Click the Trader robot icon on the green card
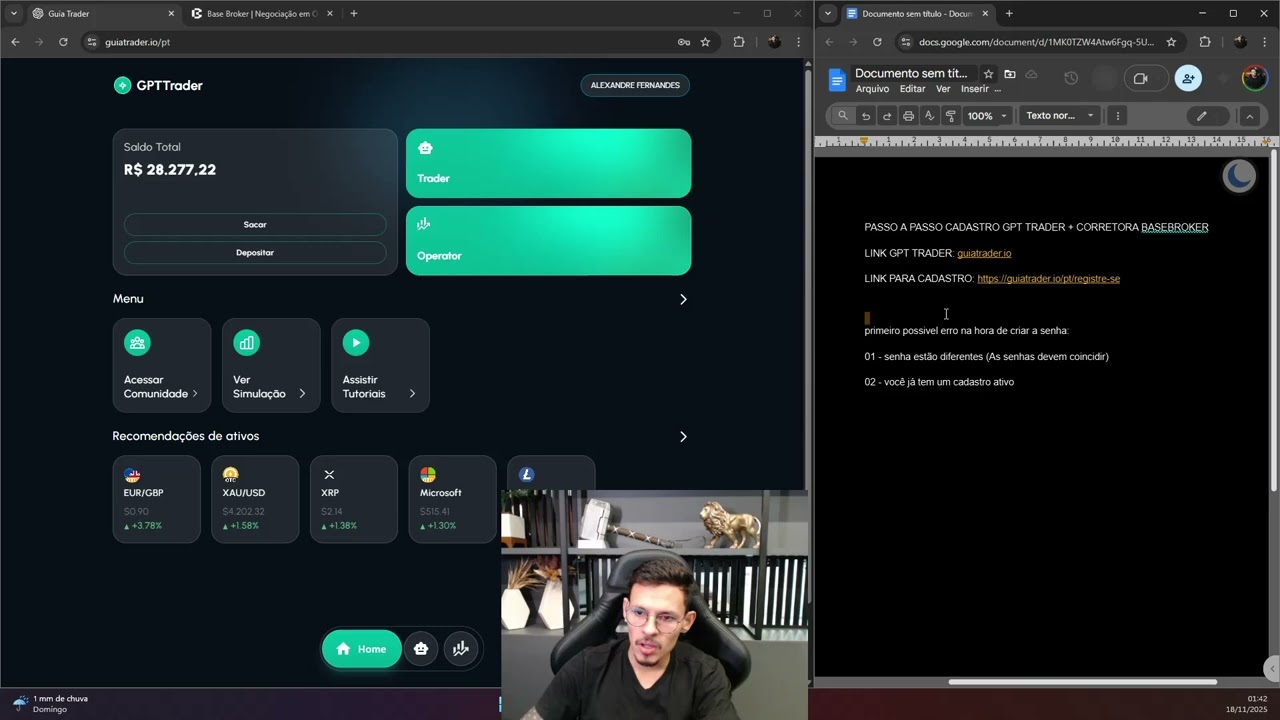The image size is (1280, 720). (425, 148)
